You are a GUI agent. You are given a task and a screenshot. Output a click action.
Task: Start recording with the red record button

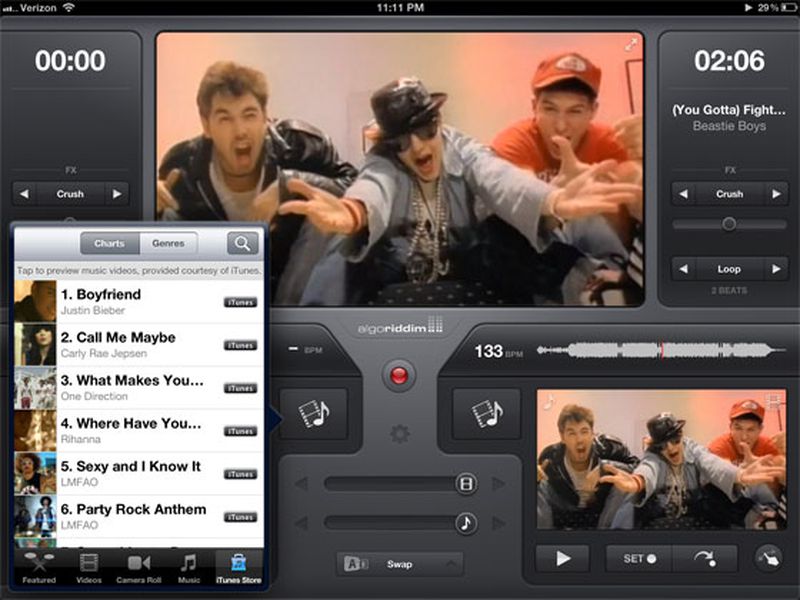coord(398,377)
